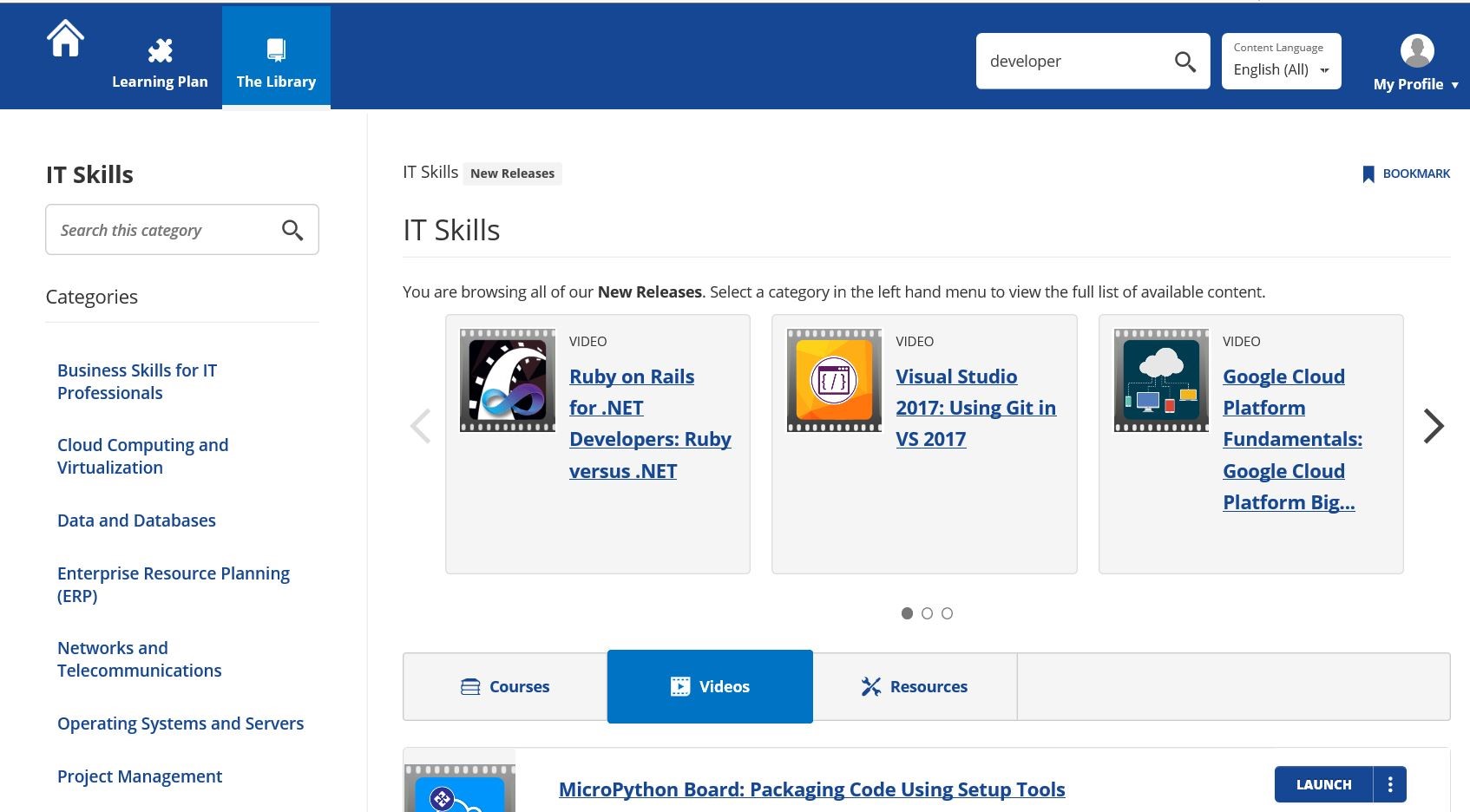Image resolution: width=1470 pixels, height=812 pixels.
Task: Open Google Cloud Platform video thumbnail
Action: tap(1161, 380)
